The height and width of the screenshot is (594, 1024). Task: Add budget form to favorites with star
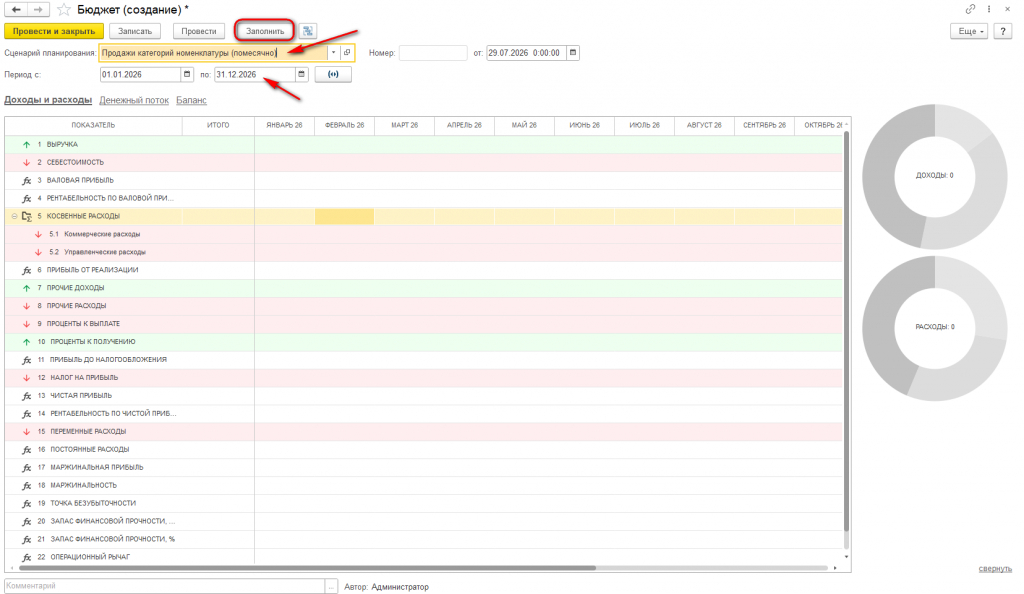click(x=63, y=10)
